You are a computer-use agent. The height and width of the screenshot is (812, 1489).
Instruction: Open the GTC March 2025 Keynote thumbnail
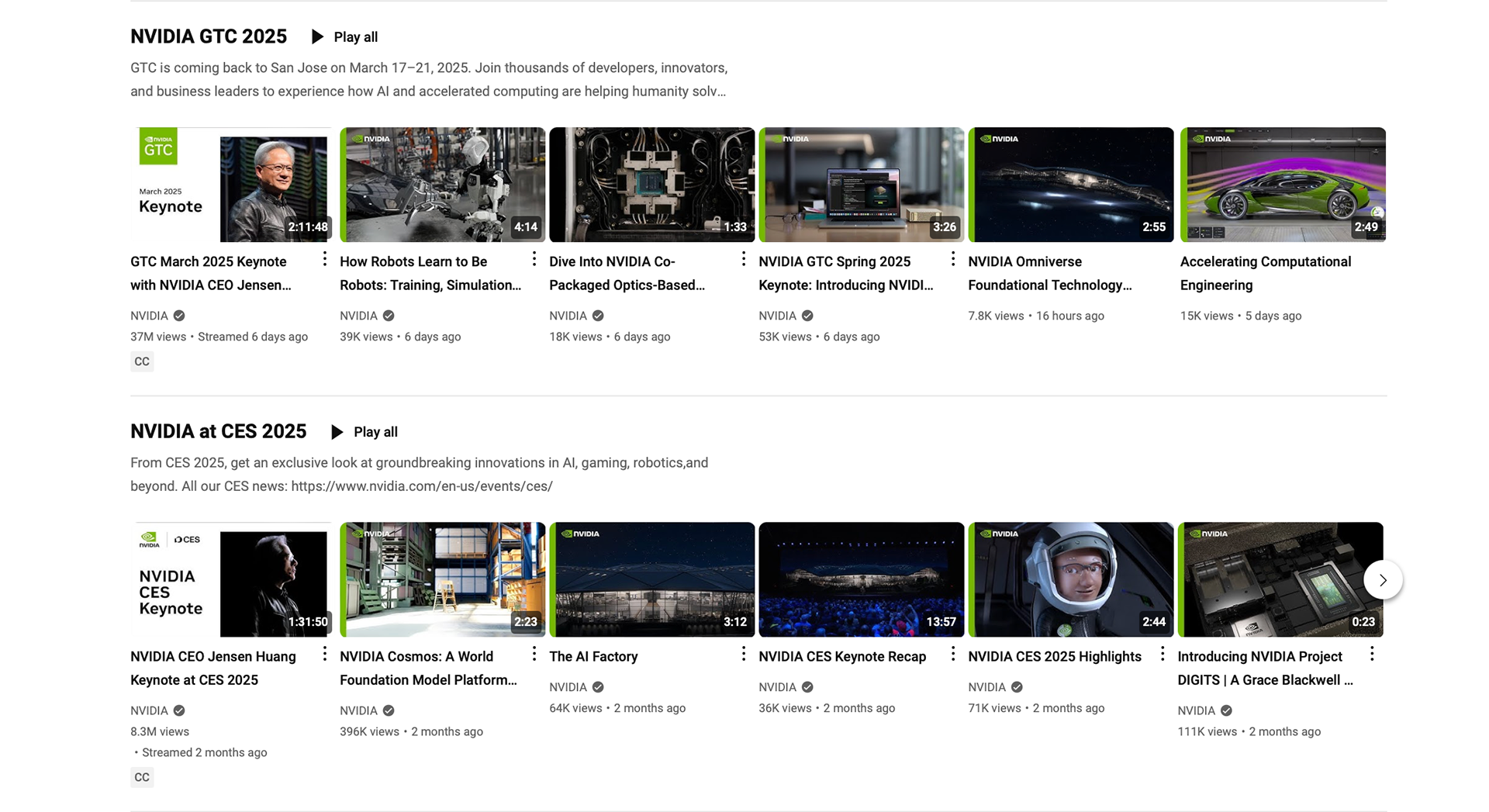pyautogui.click(x=231, y=185)
